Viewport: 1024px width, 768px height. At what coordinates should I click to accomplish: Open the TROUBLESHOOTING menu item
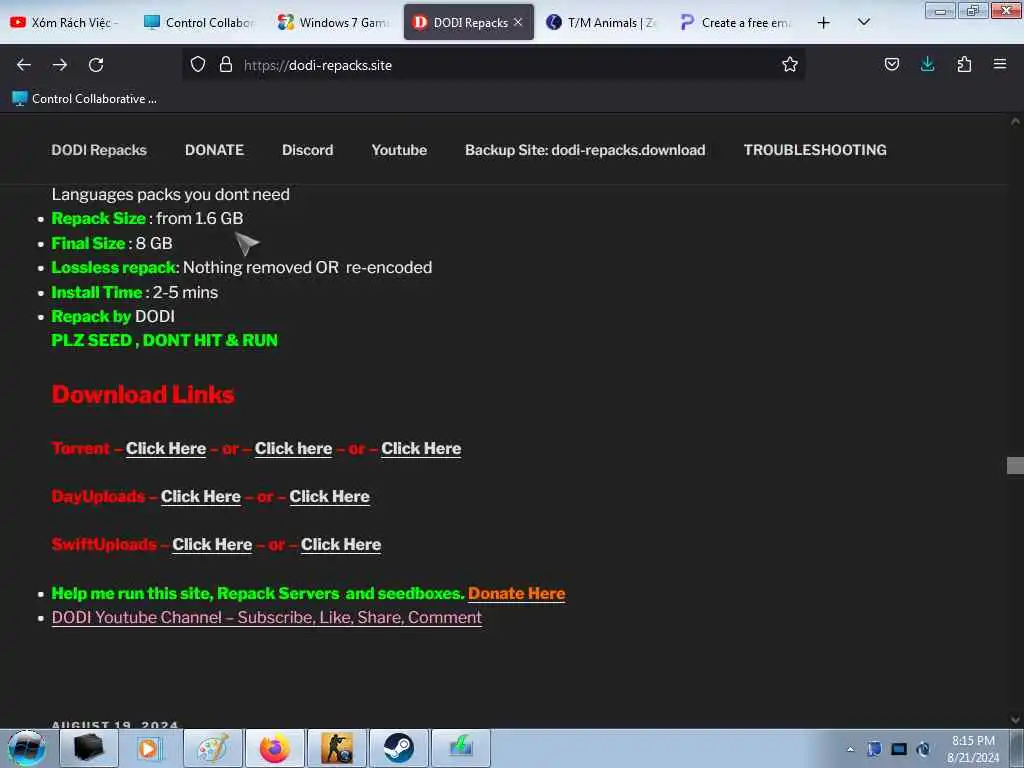click(815, 150)
